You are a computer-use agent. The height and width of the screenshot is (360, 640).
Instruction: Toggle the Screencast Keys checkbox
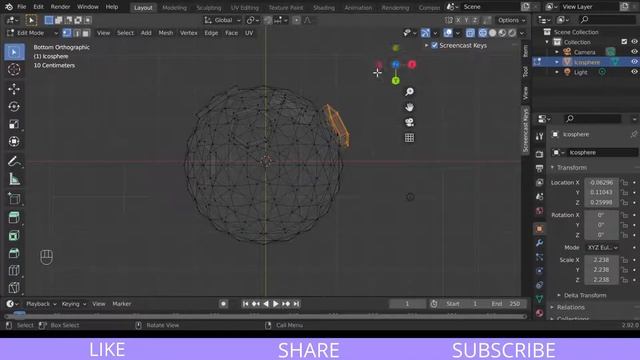point(435,45)
